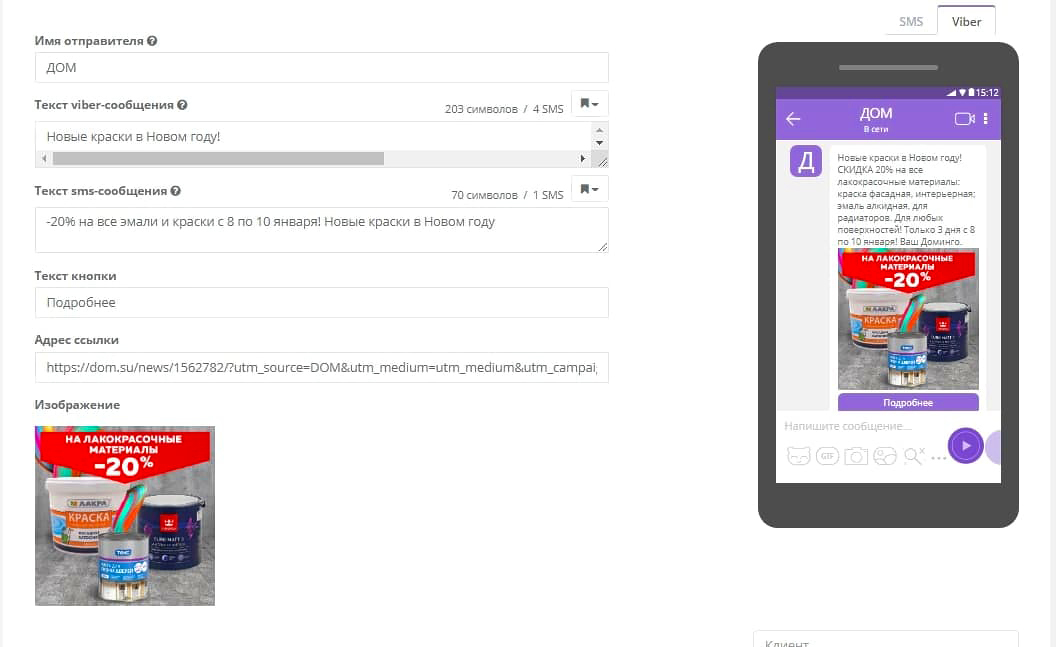1056x647 pixels.
Task: Click help icon beside Имя отправителя
Action: pos(152,41)
